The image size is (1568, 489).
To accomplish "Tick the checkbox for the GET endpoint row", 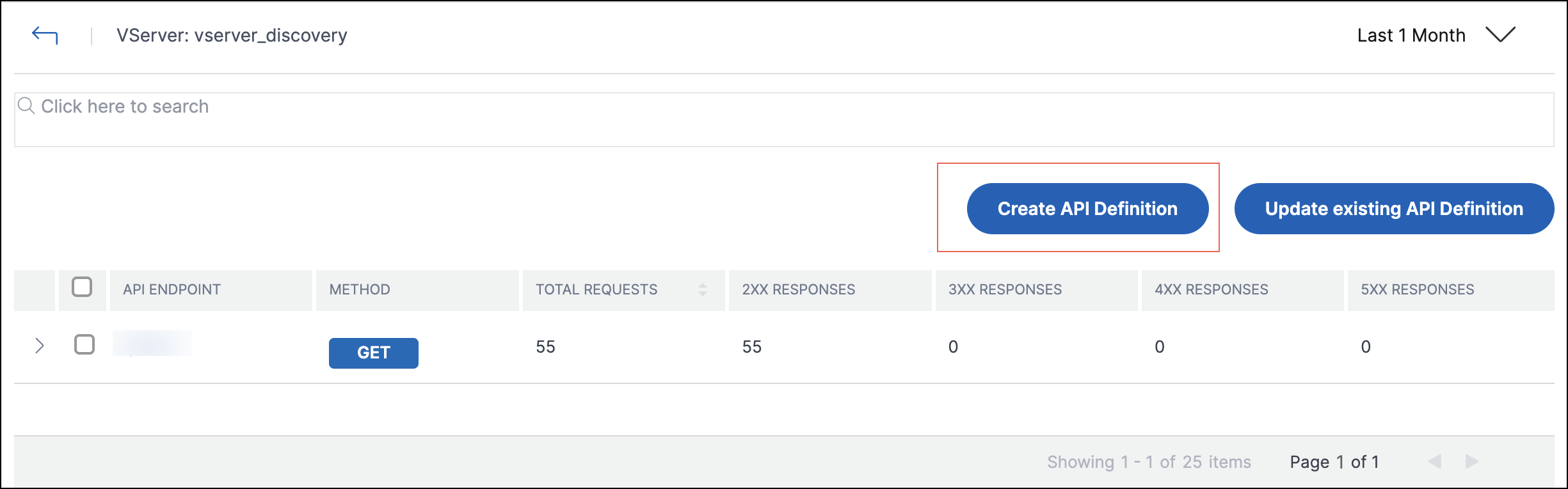I will 84,344.
